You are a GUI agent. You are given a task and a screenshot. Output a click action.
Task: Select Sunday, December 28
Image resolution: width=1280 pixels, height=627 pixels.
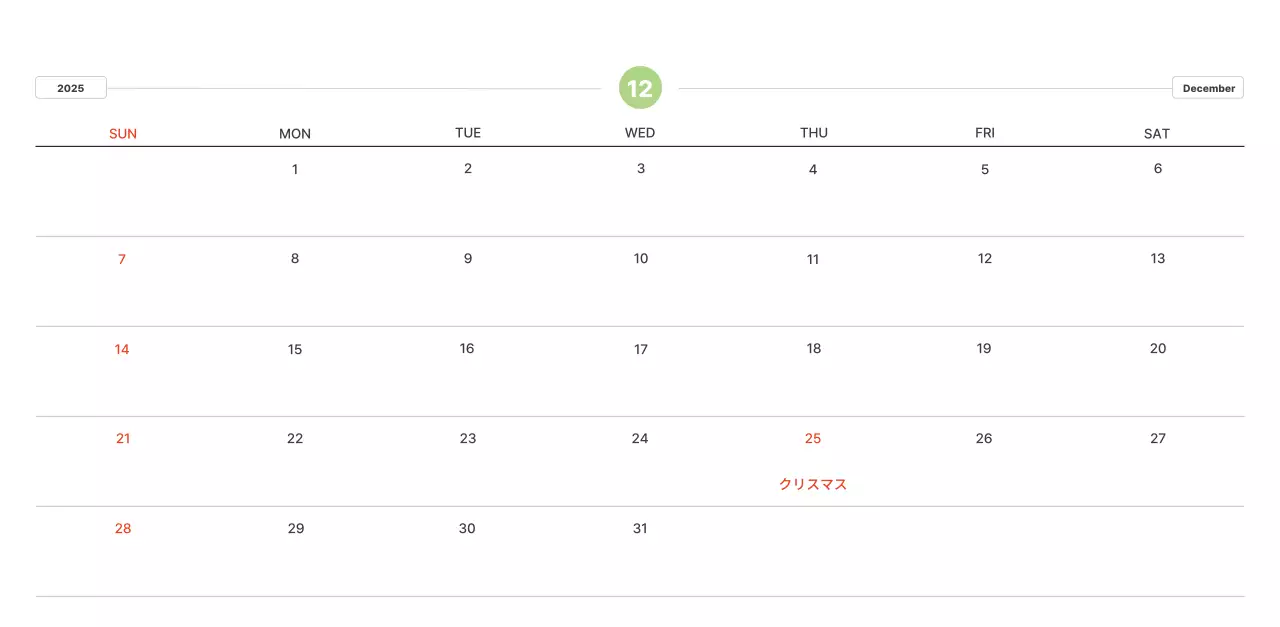point(123,528)
